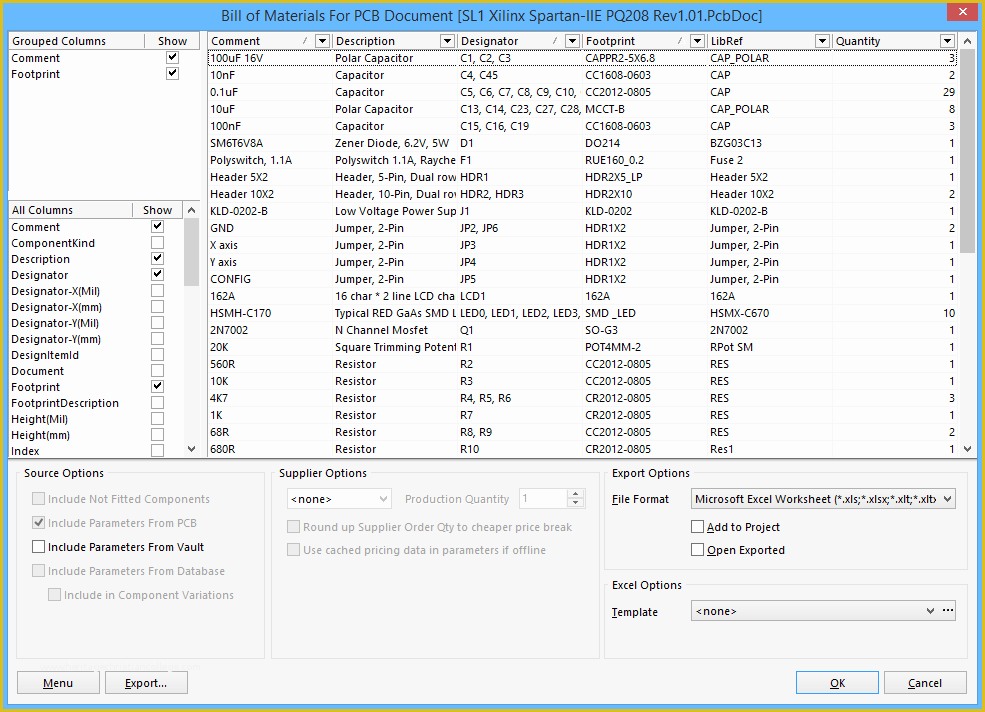
Task: Select the HSMH-C170 comment cell
Action: [270, 312]
